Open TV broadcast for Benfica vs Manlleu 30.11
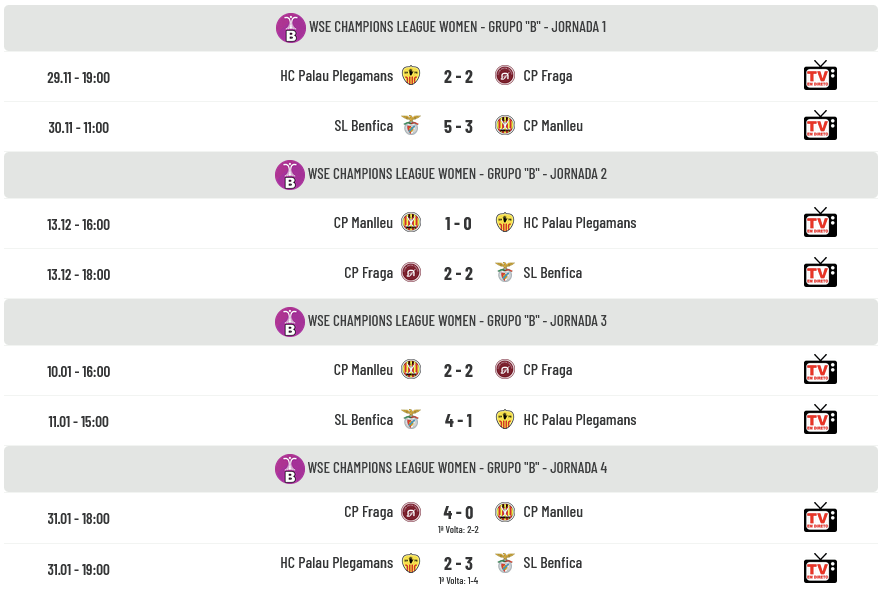 pyautogui.click(x=820, y=126)
